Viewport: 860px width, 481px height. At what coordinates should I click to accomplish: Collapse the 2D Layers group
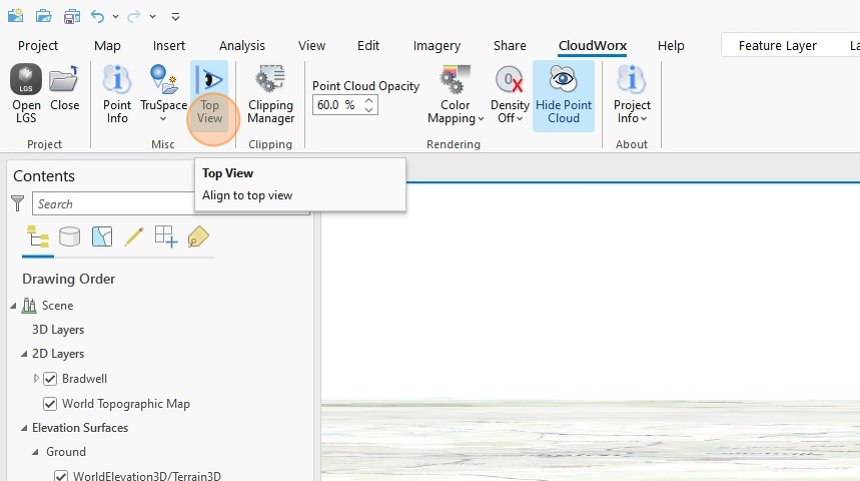coord(24,354)
